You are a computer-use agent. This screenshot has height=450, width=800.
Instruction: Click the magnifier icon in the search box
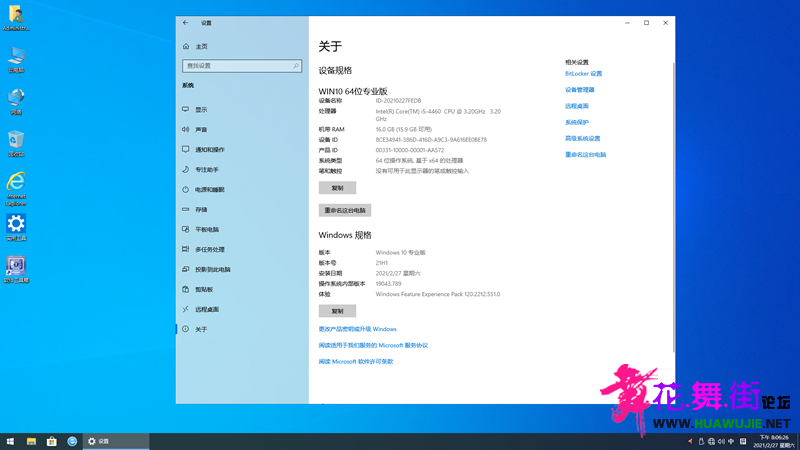coord(295,66)
